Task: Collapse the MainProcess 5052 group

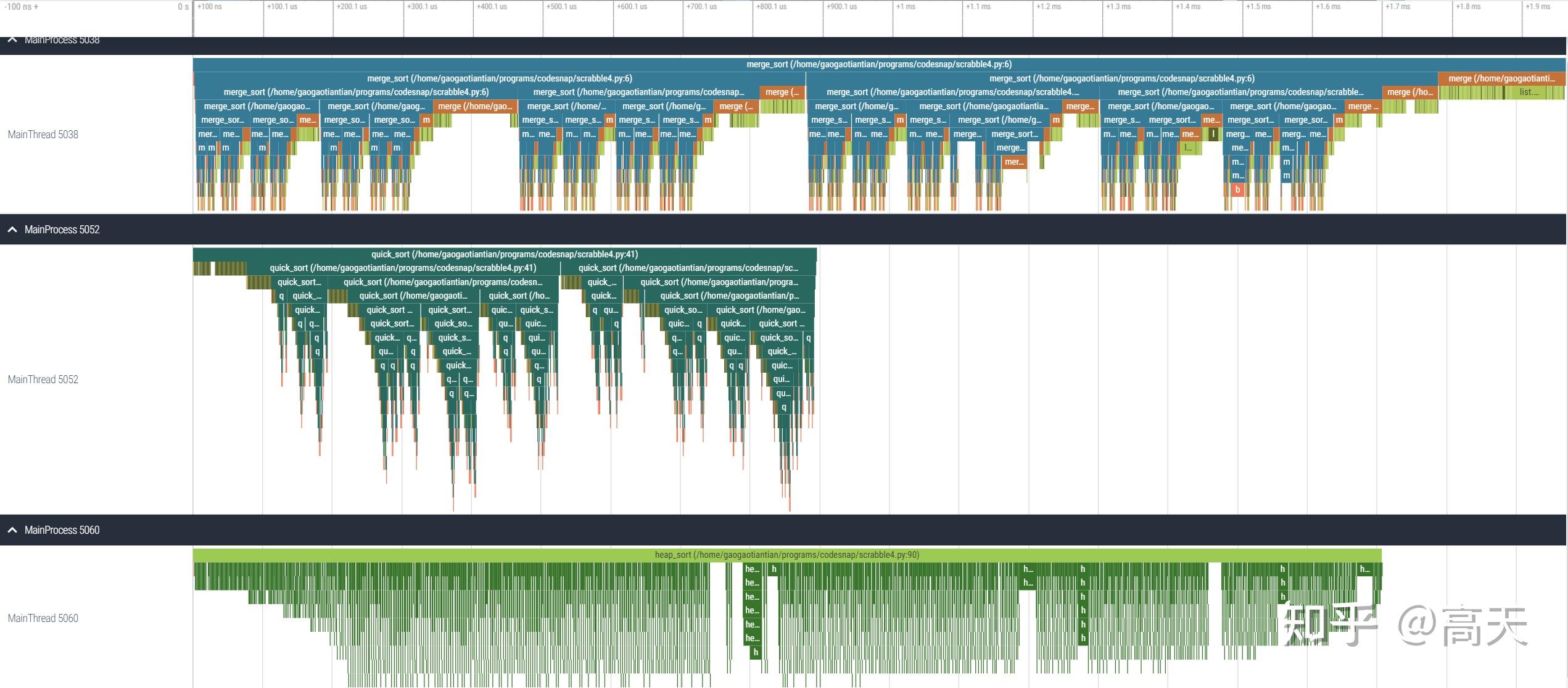Action: point(12,230)
